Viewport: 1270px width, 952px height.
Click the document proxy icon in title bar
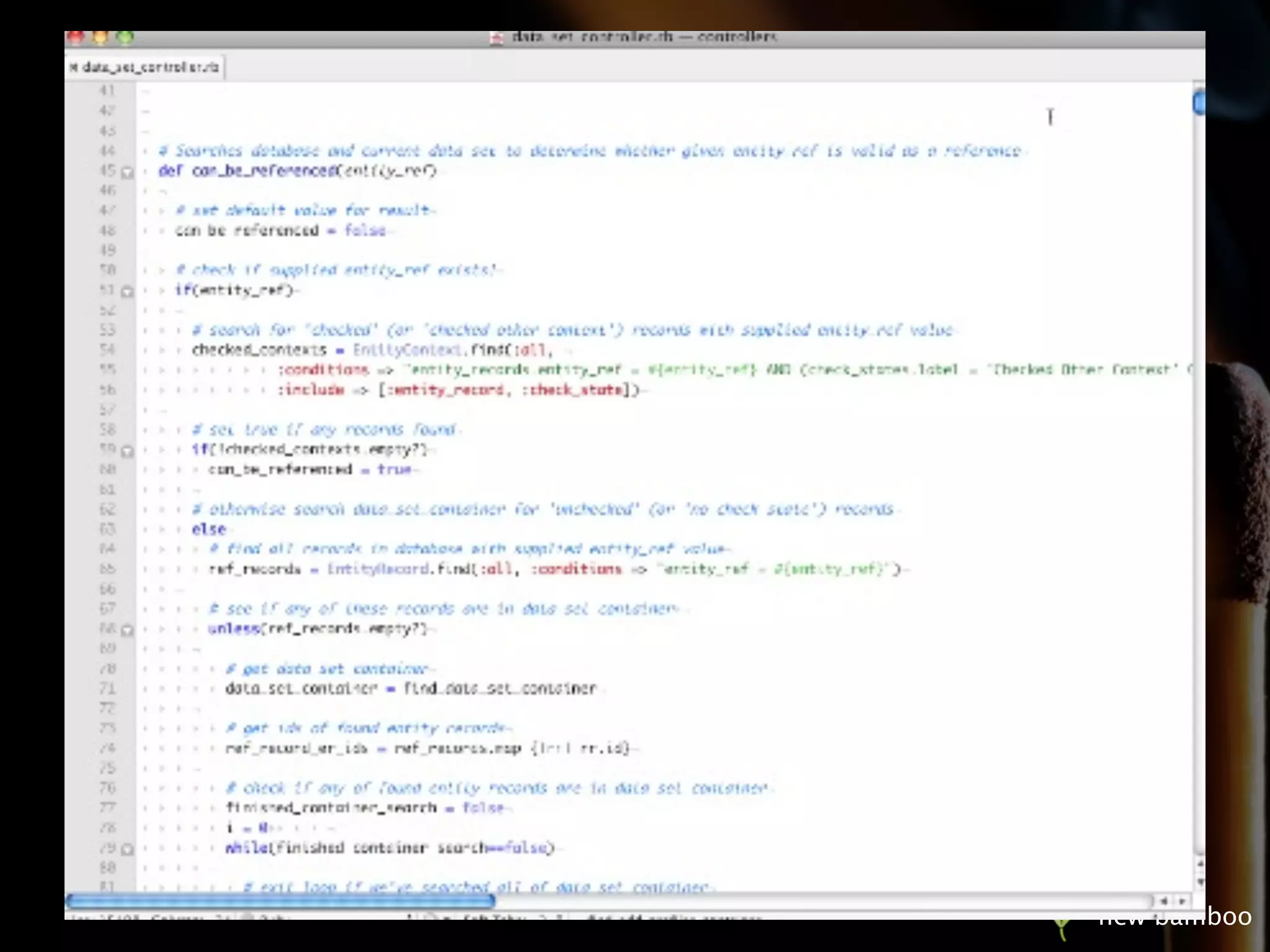(x=497, y=38)
